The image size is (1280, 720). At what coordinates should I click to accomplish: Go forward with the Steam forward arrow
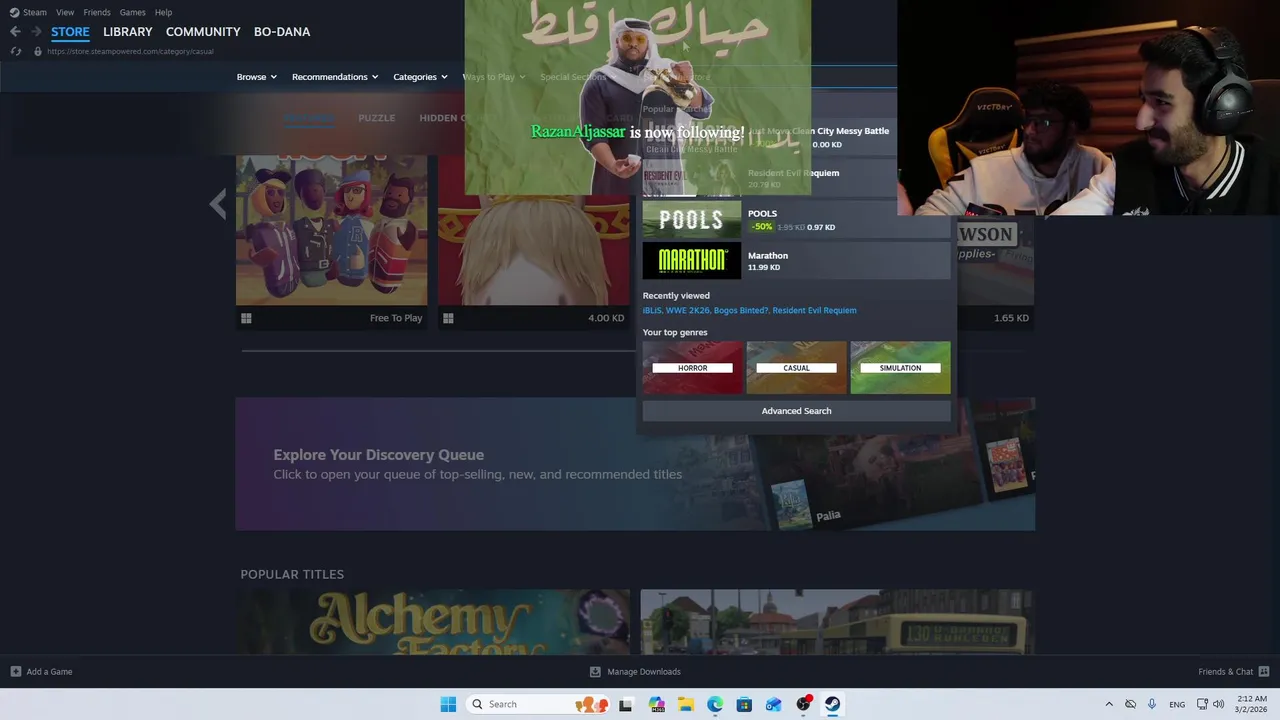click(x=36, y=32)
